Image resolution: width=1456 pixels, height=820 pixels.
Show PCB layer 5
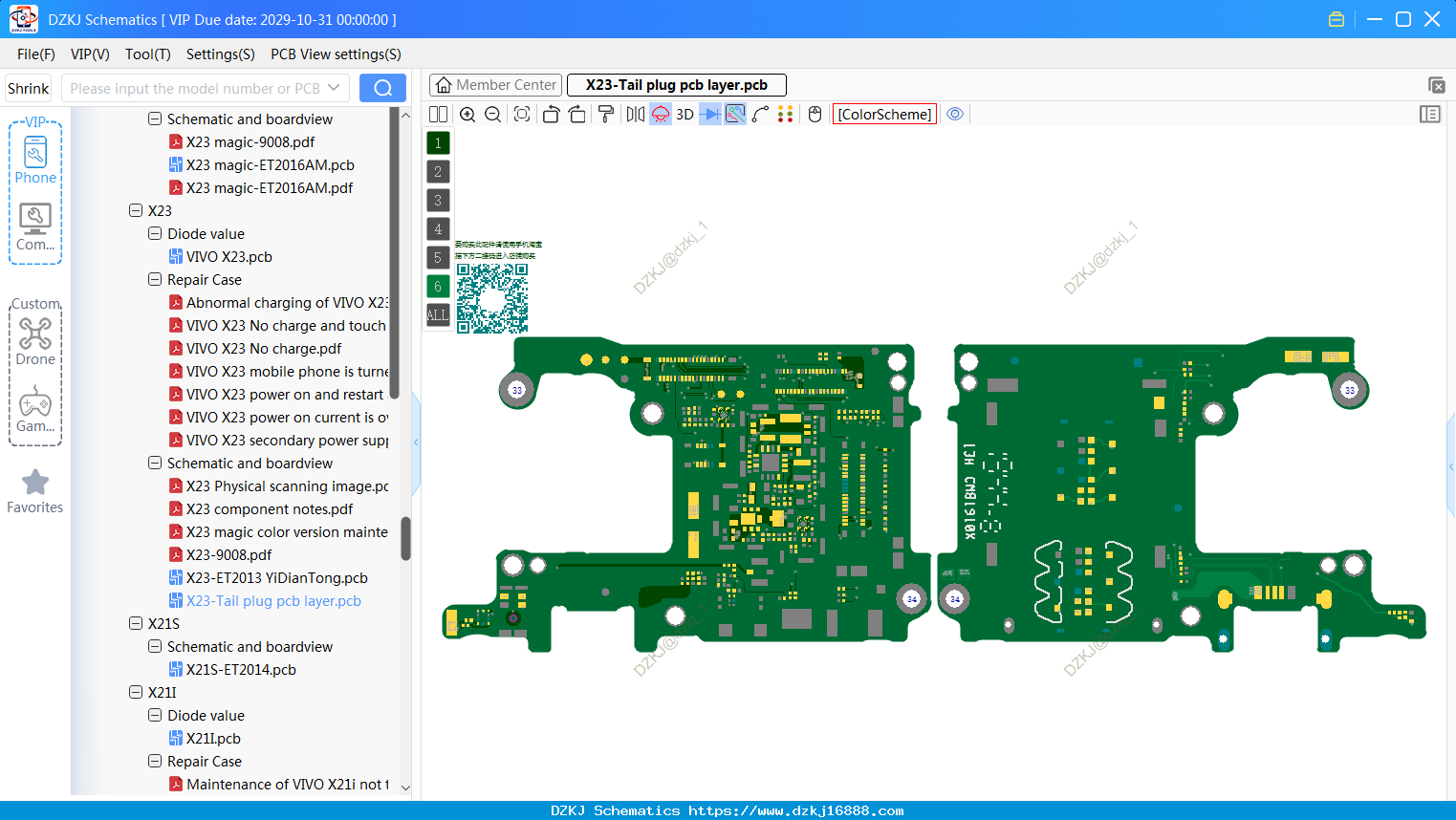[438, 258]
